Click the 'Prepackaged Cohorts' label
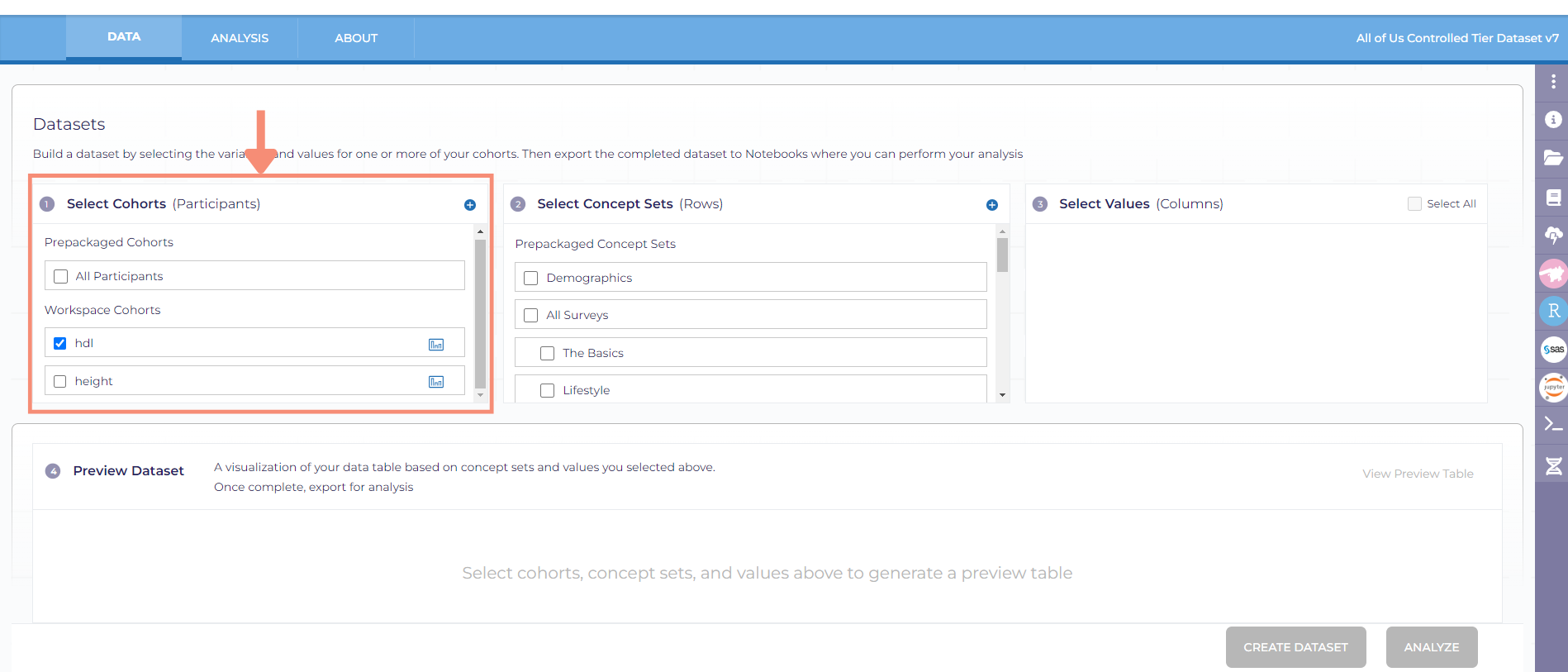 109,242
